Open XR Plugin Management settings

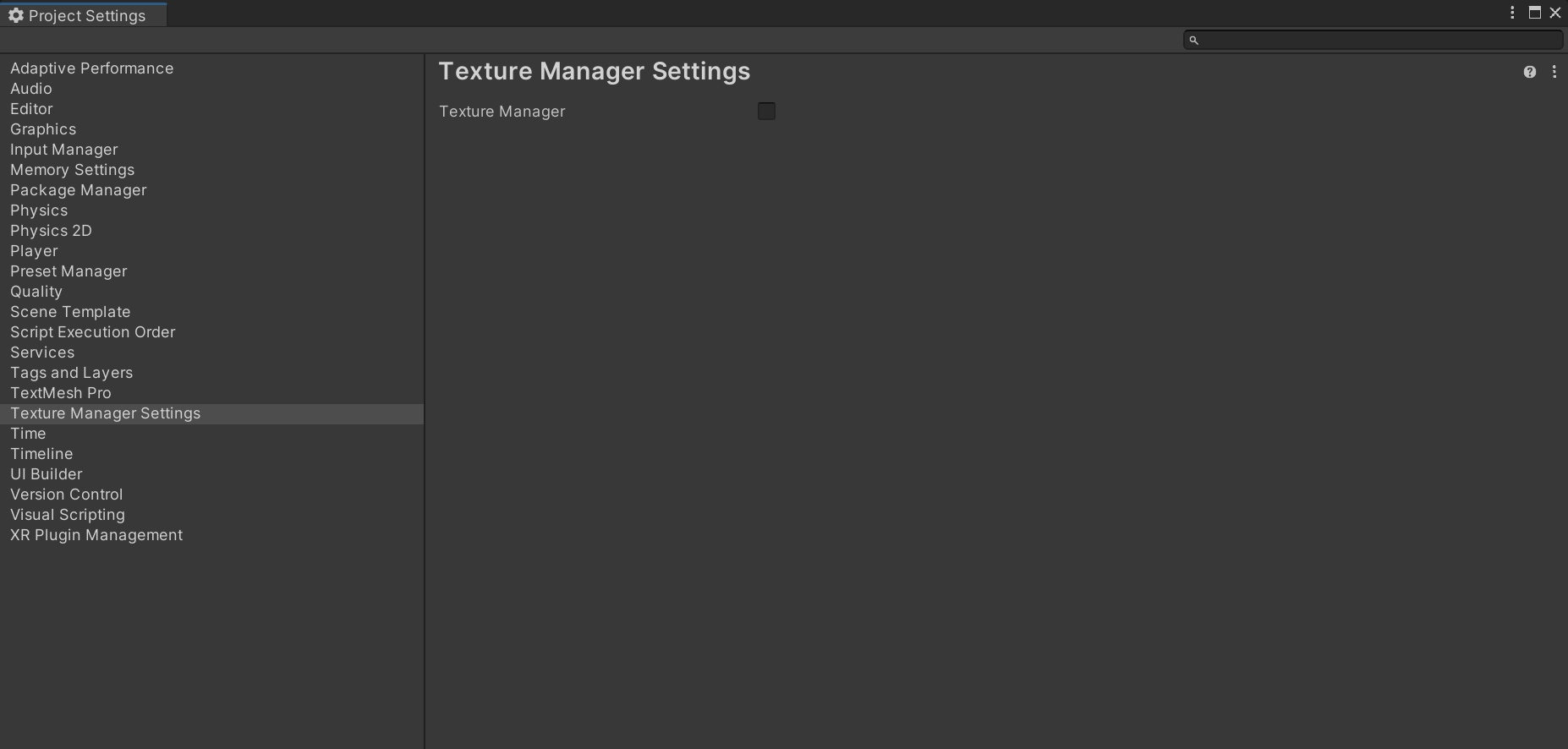pos(96,535)
